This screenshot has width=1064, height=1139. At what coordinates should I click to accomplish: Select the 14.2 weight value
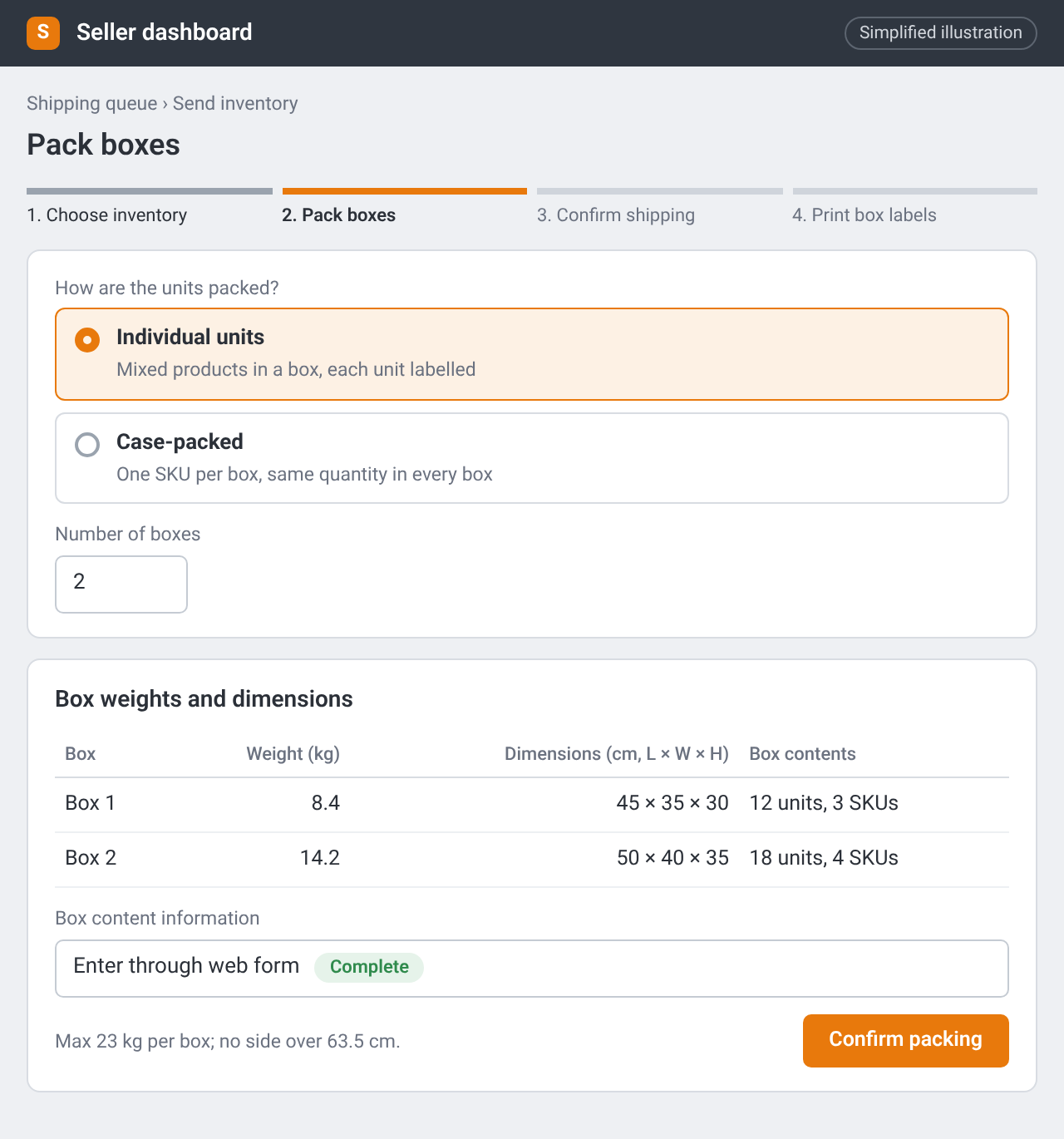point(320,858)
